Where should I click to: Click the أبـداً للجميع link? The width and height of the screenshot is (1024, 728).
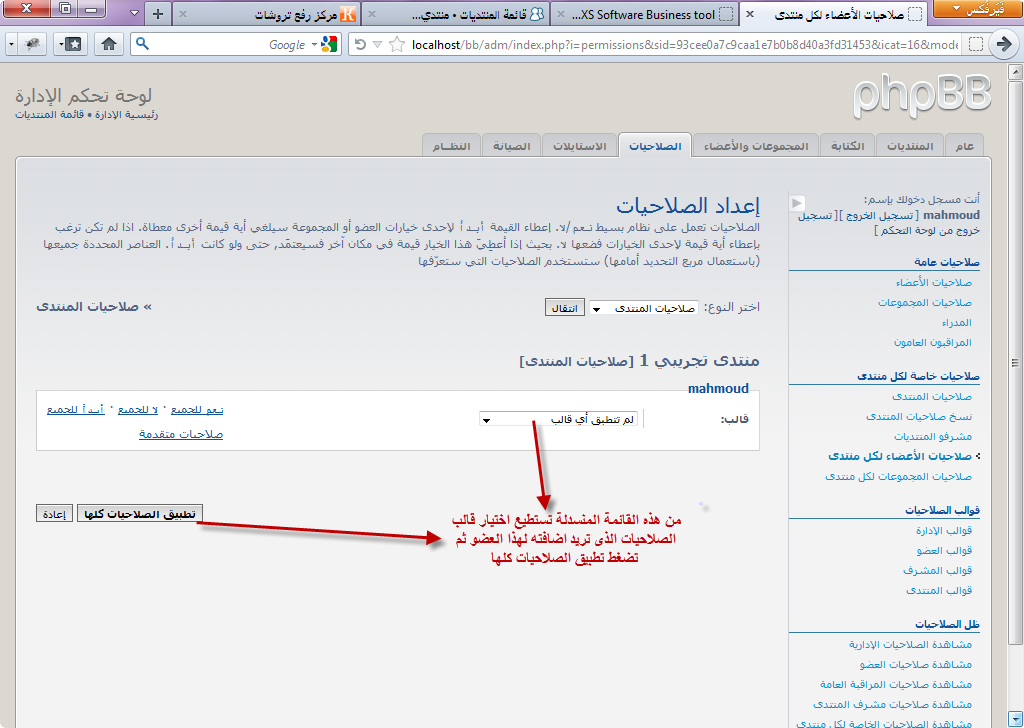pyautogui.click(x=76, y=409)
